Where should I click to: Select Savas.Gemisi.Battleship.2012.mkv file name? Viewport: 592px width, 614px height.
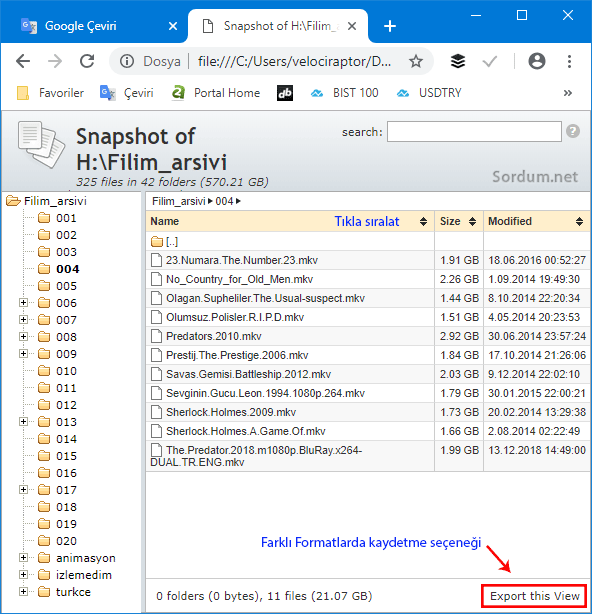tap(248, 374)
